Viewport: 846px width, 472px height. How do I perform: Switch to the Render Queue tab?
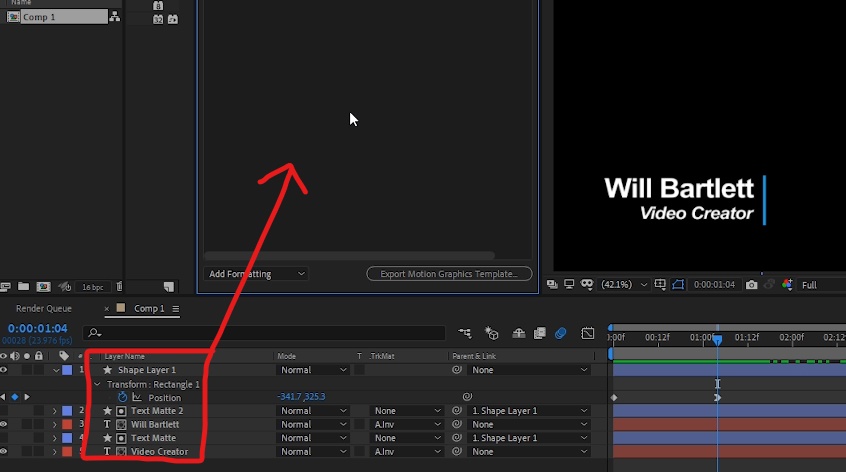(44, 309)
